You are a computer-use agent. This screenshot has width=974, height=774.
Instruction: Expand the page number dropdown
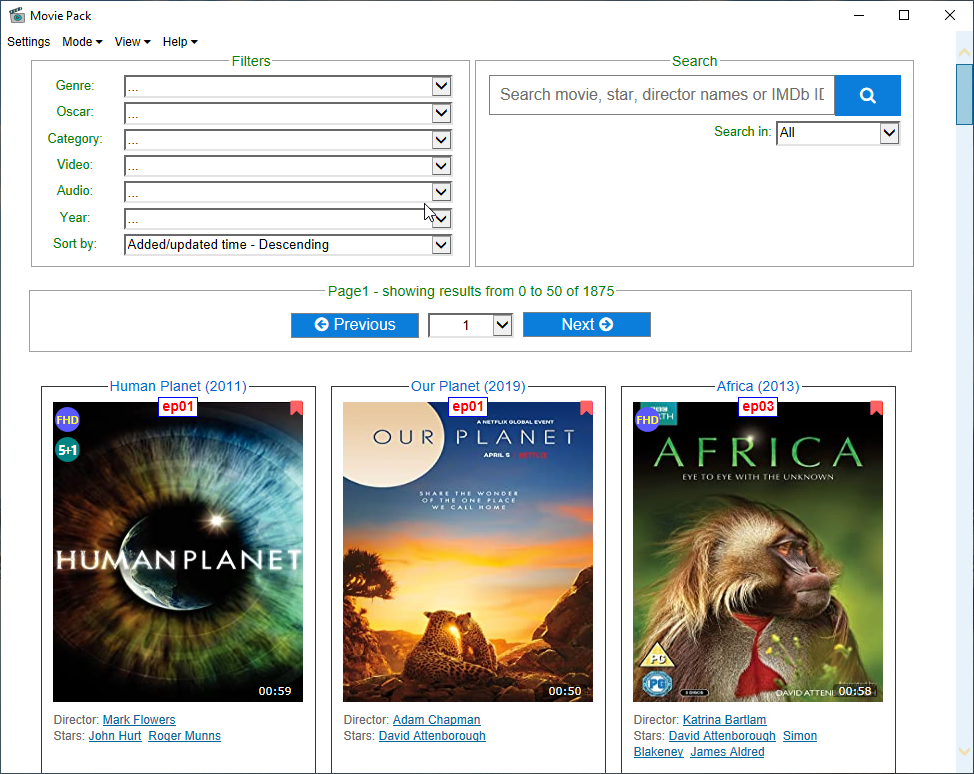[x=502, y=325]
